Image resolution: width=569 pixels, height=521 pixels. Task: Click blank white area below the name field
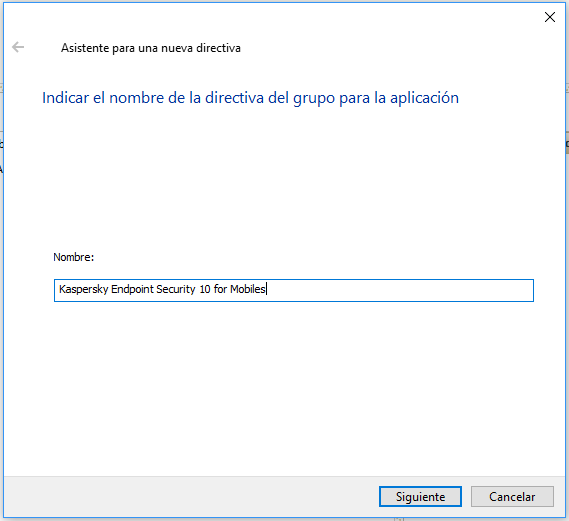coord(283,388)
